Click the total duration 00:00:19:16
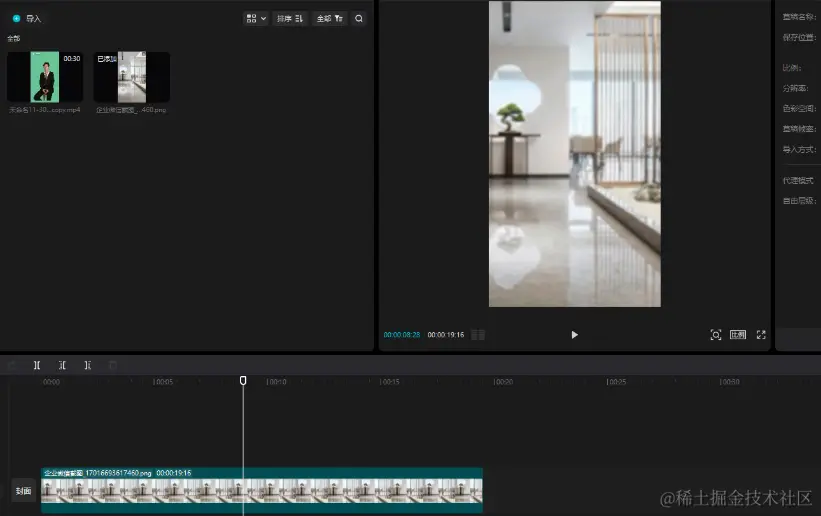 446,335
